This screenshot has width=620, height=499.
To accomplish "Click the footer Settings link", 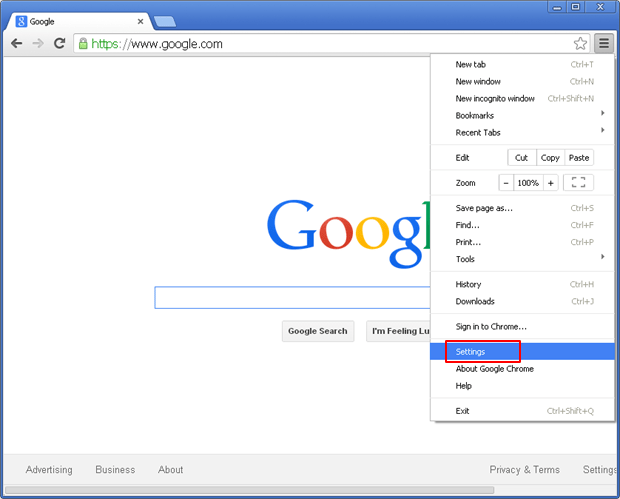I will tap(599, 470).
